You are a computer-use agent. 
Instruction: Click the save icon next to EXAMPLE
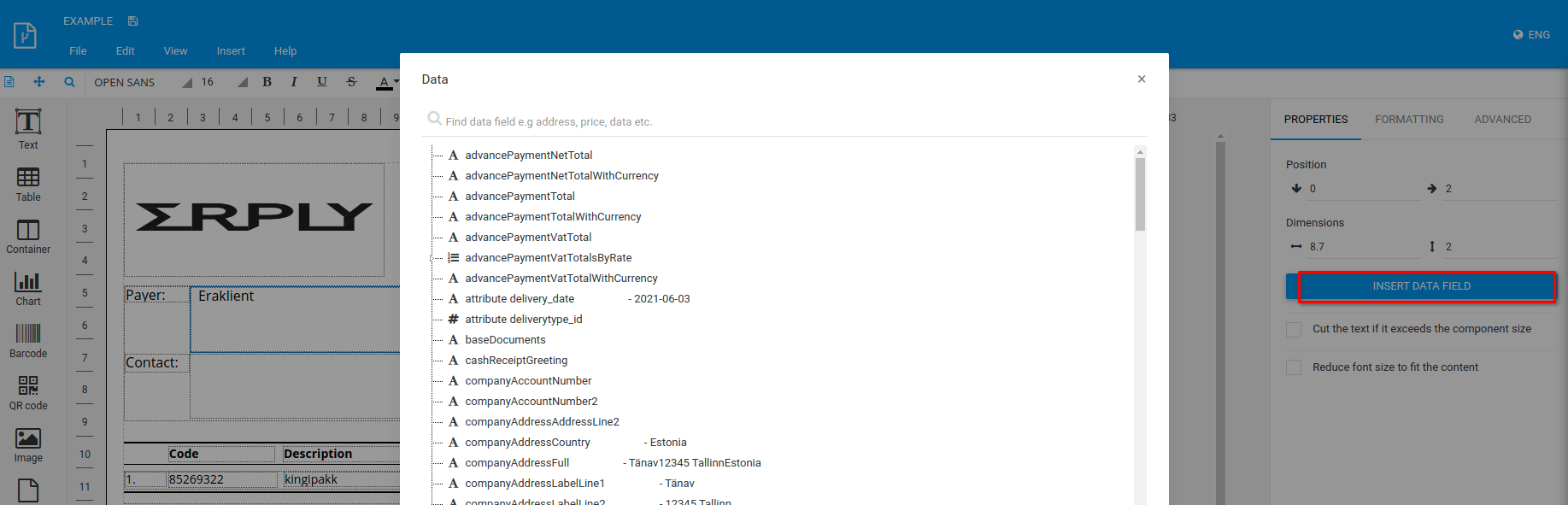[x=132, y=21]
